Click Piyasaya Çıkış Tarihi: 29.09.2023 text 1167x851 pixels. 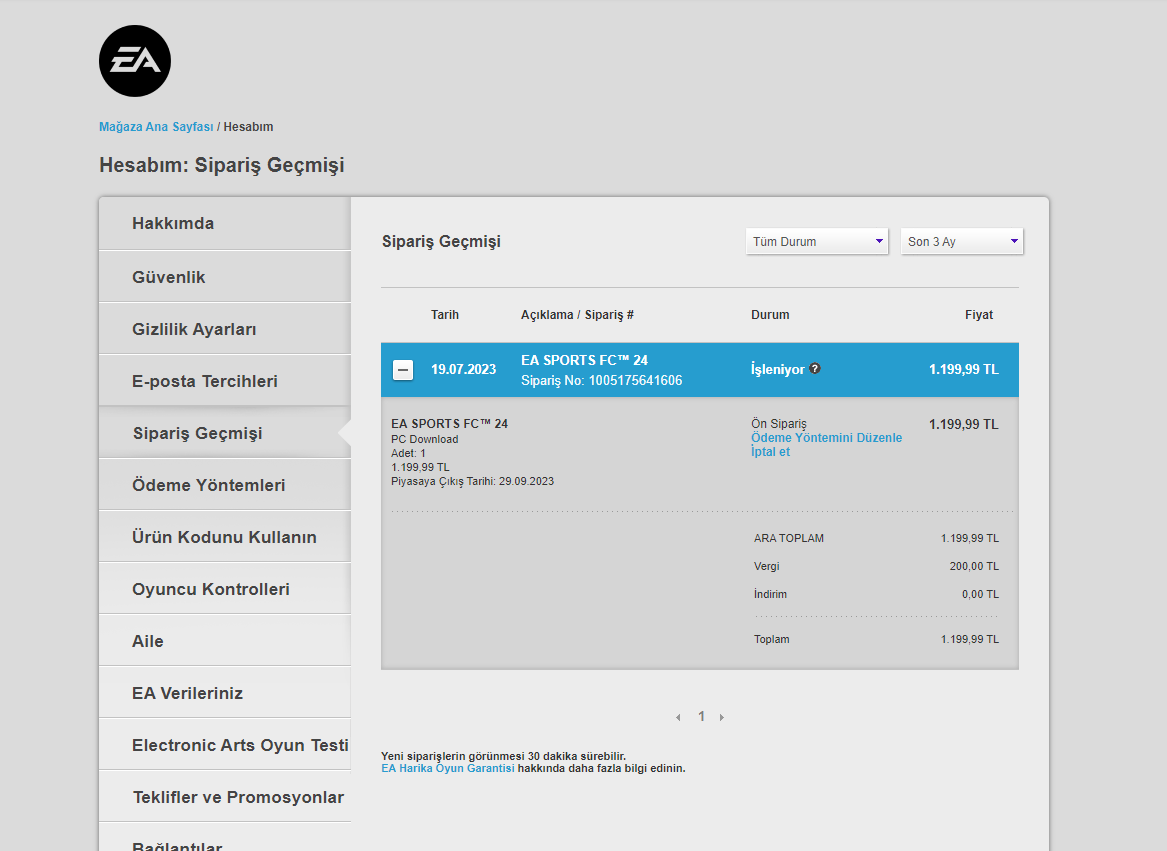point(473,482)
